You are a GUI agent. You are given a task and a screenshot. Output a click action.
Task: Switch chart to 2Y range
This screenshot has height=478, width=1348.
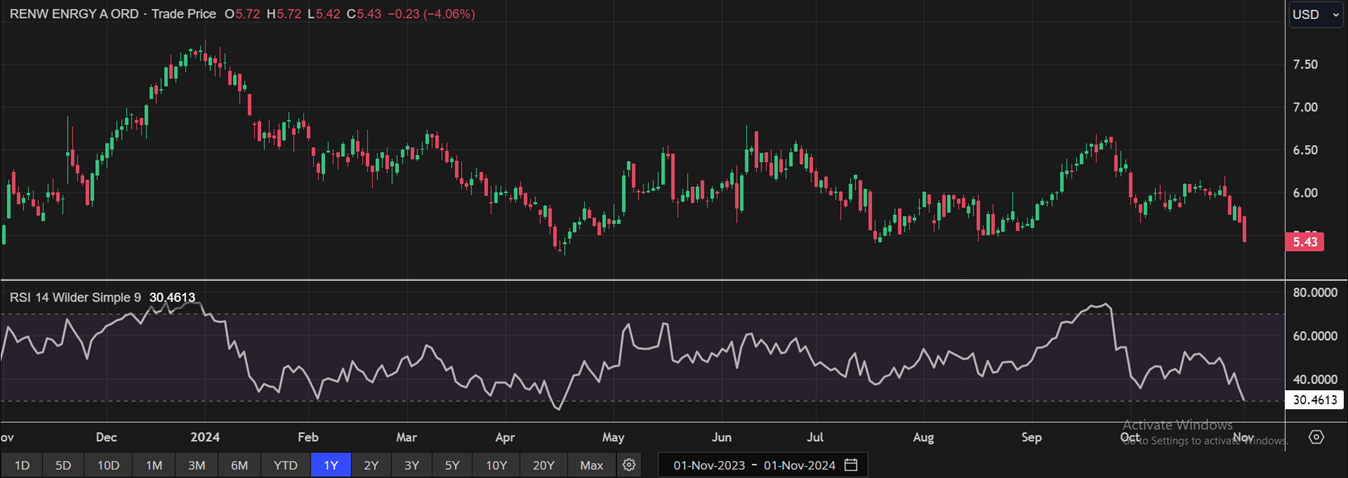click(371, 465)
